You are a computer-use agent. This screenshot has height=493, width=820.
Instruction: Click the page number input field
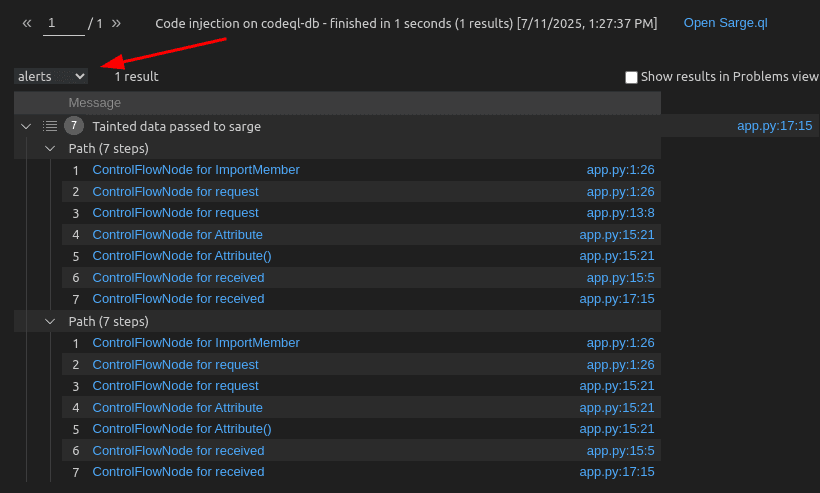tap(63, 24)
